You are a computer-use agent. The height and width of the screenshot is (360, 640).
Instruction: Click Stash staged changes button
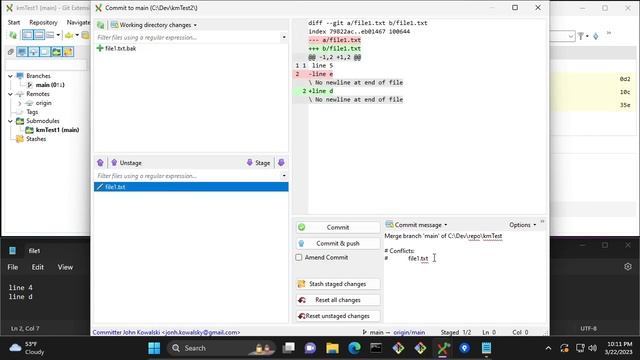click(338, 284)
